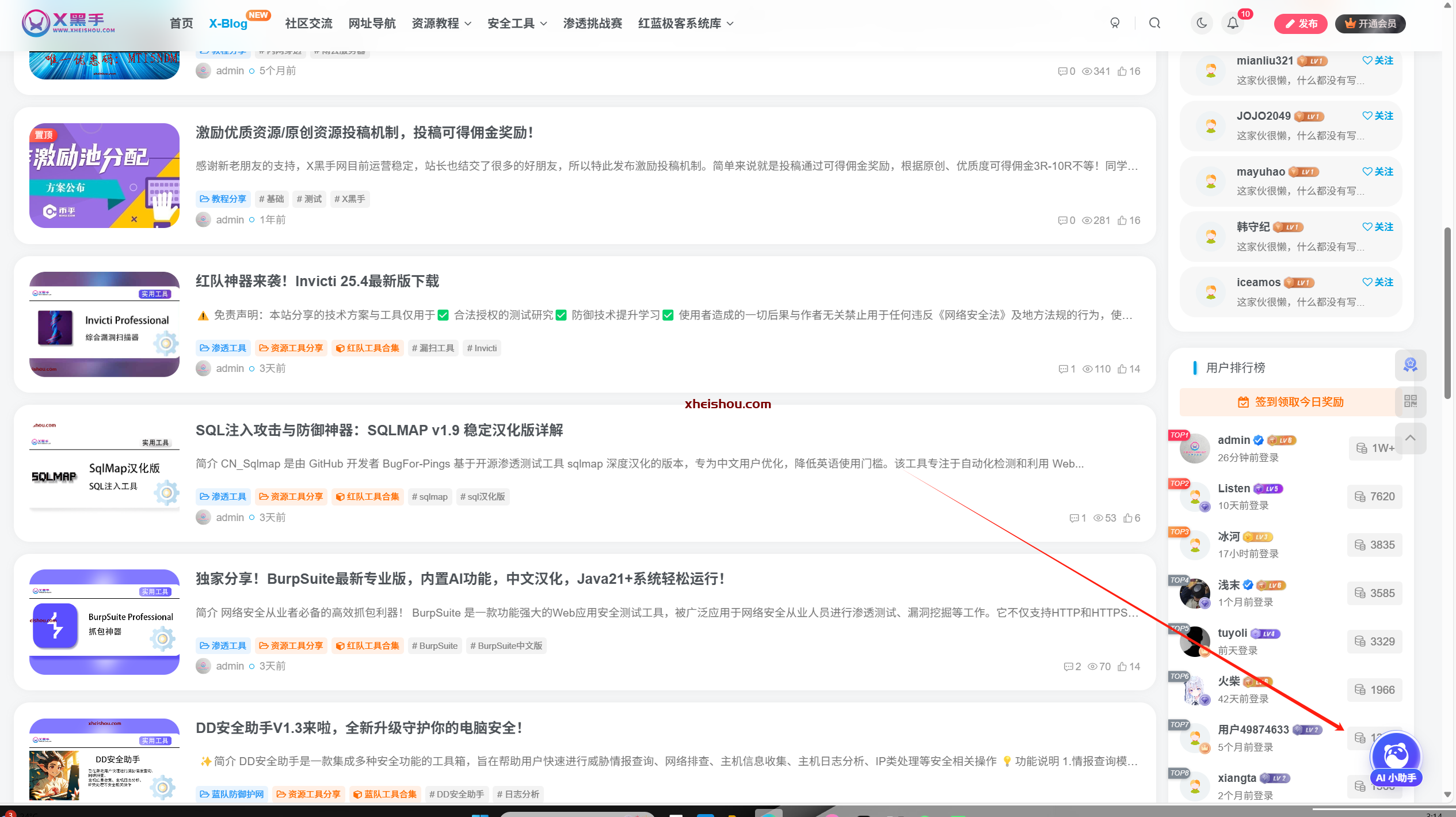Open Listen profile in ranking
The image size is (1456, 817).
[x=1234, y=488]
